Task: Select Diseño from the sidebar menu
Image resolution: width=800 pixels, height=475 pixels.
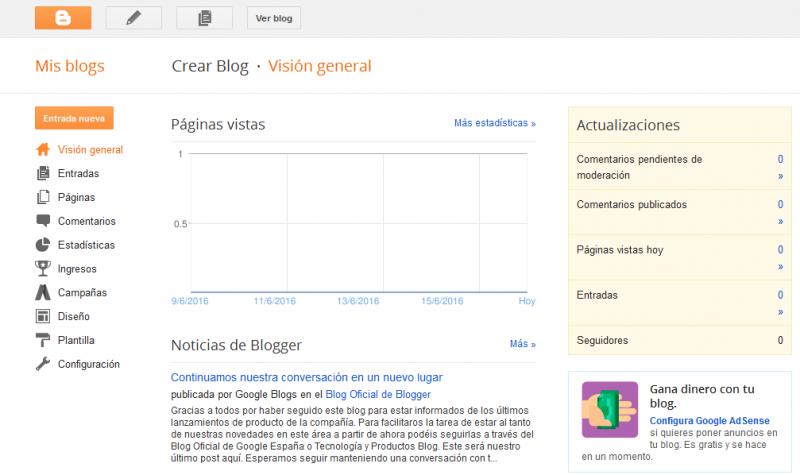Action: coord(74,316)
